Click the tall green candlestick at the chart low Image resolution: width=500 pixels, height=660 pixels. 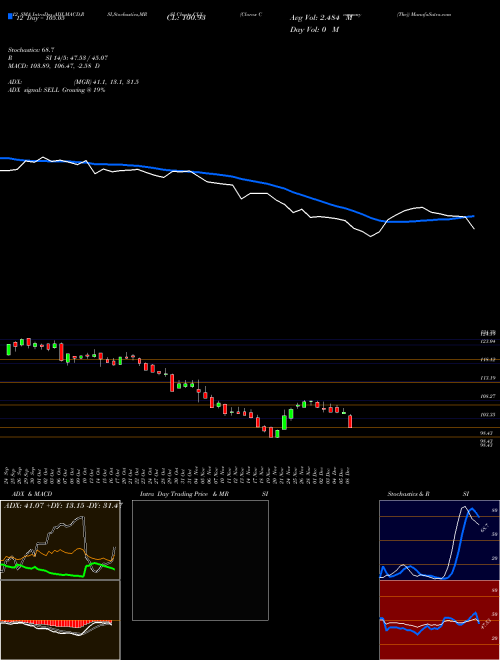point(284,422)
